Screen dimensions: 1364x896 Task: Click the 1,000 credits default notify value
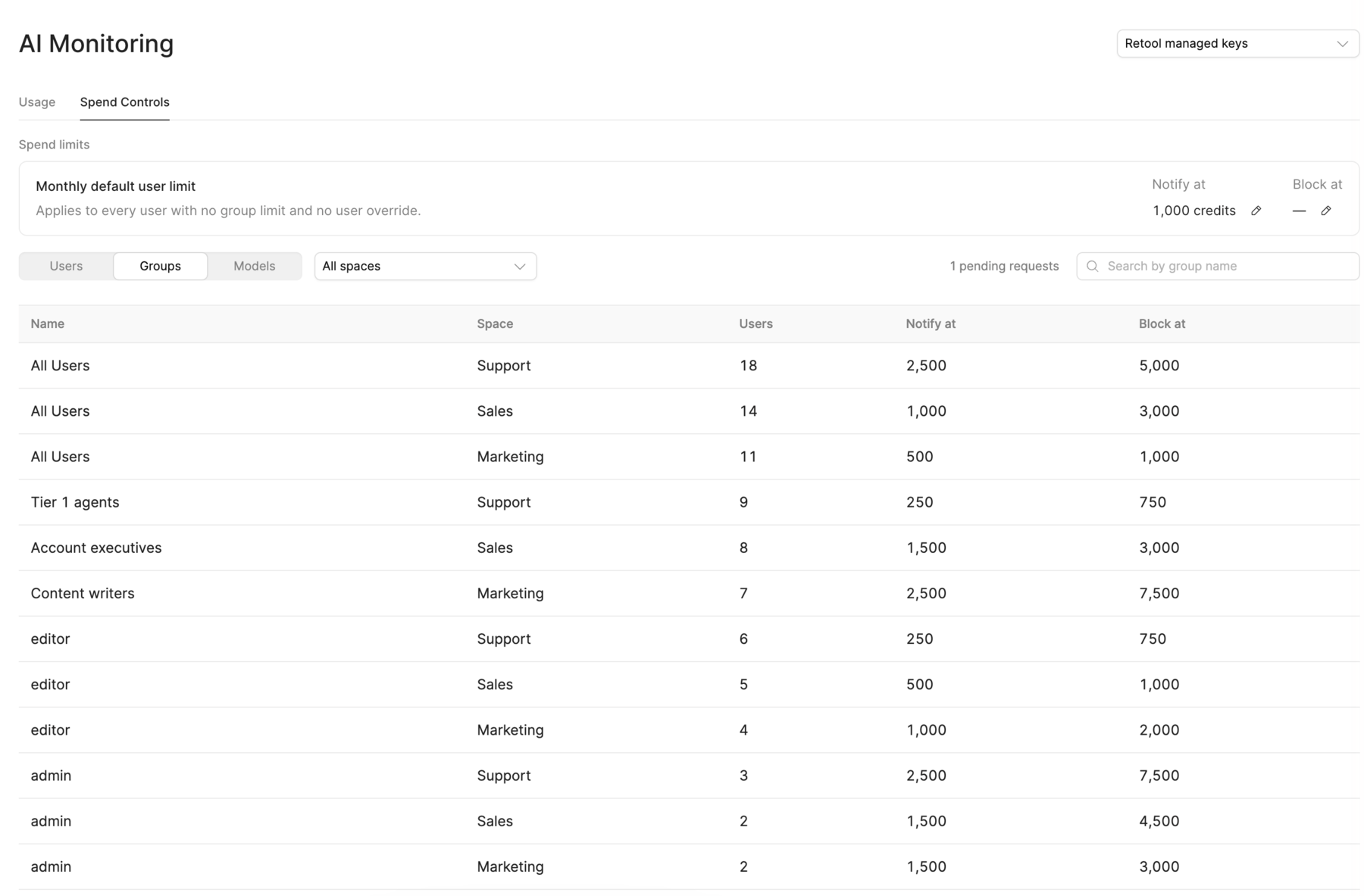pyautogui.click(x=1193, y=211)
